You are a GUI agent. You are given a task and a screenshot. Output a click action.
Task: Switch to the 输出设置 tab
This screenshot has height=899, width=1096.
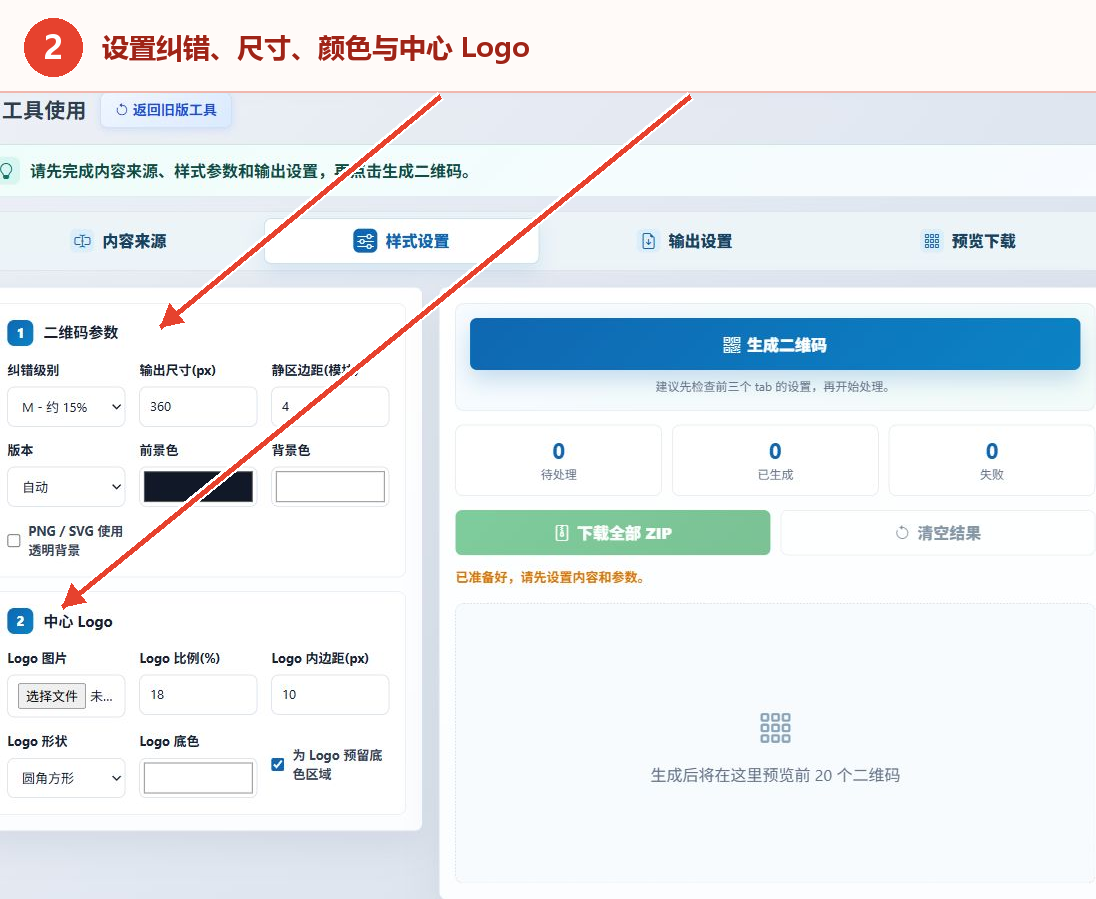(x=685, y=241)
